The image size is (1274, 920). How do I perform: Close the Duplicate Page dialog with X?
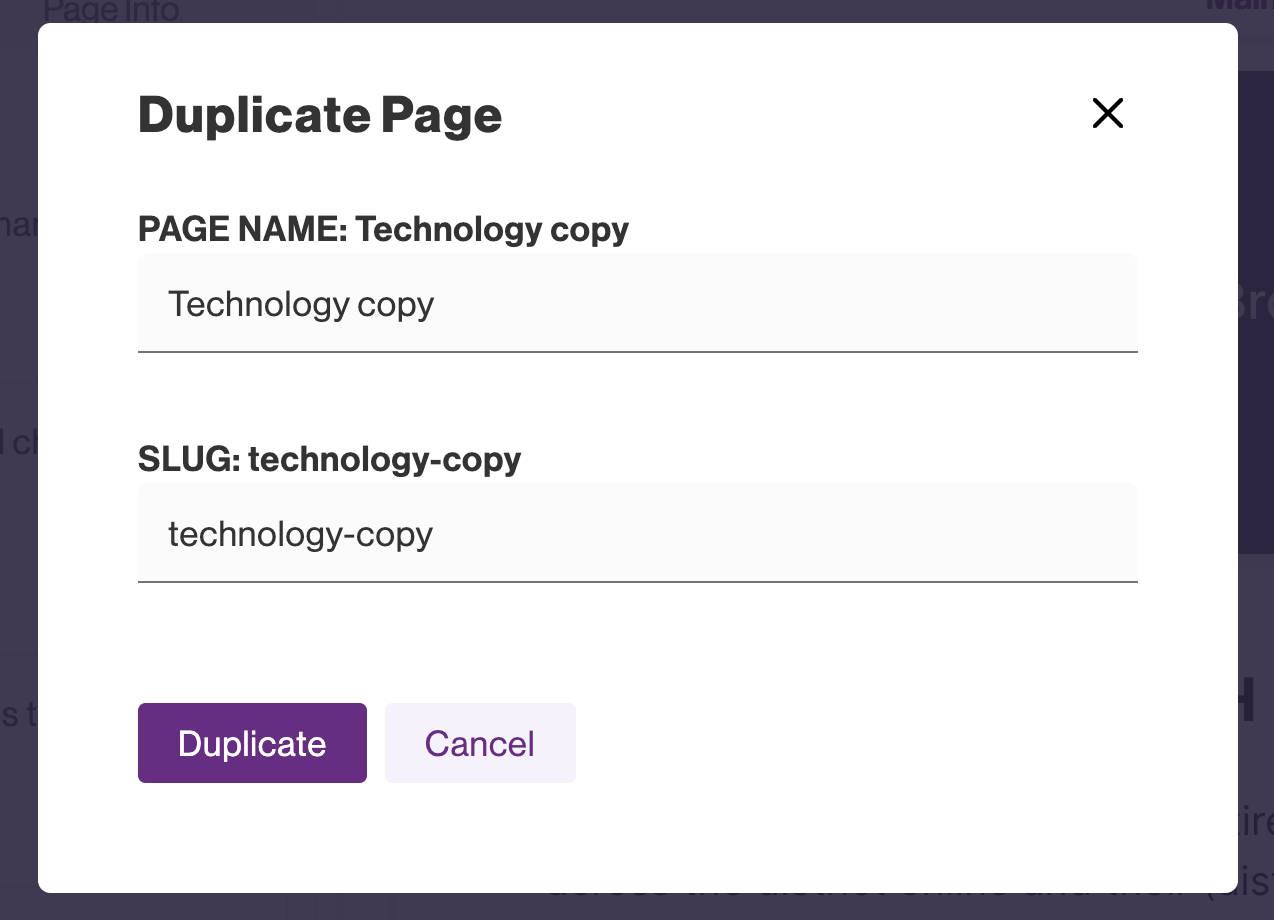point(1107,114)
